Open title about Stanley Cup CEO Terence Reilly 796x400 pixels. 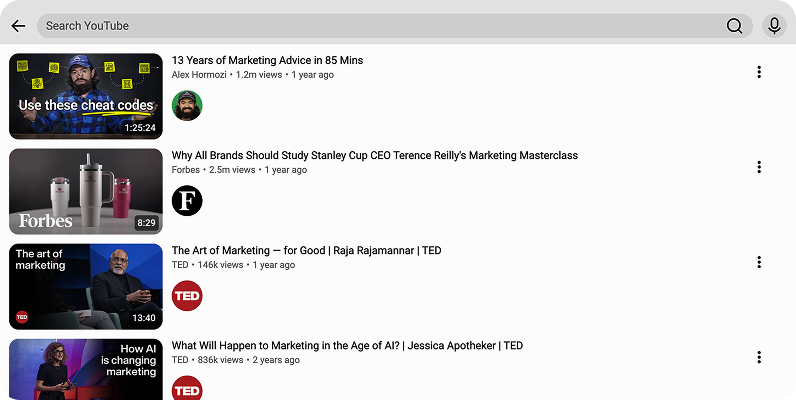pos(375,155)
